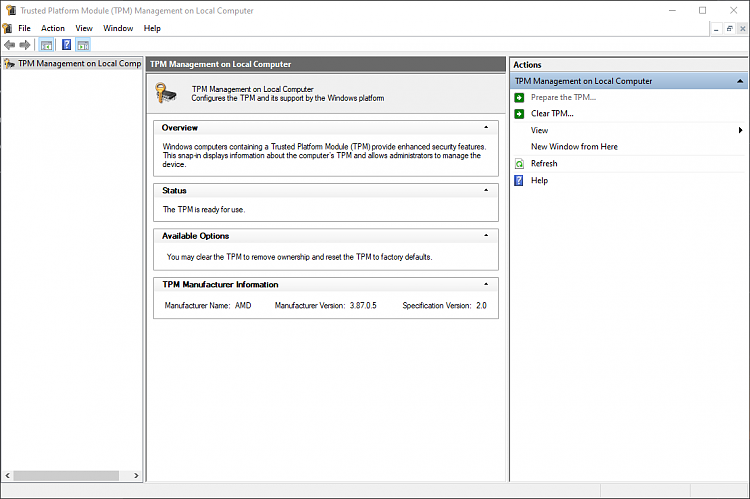Click the Help icon in Actions pane
This screenshot has width=750, height=499.
point(519,180)
